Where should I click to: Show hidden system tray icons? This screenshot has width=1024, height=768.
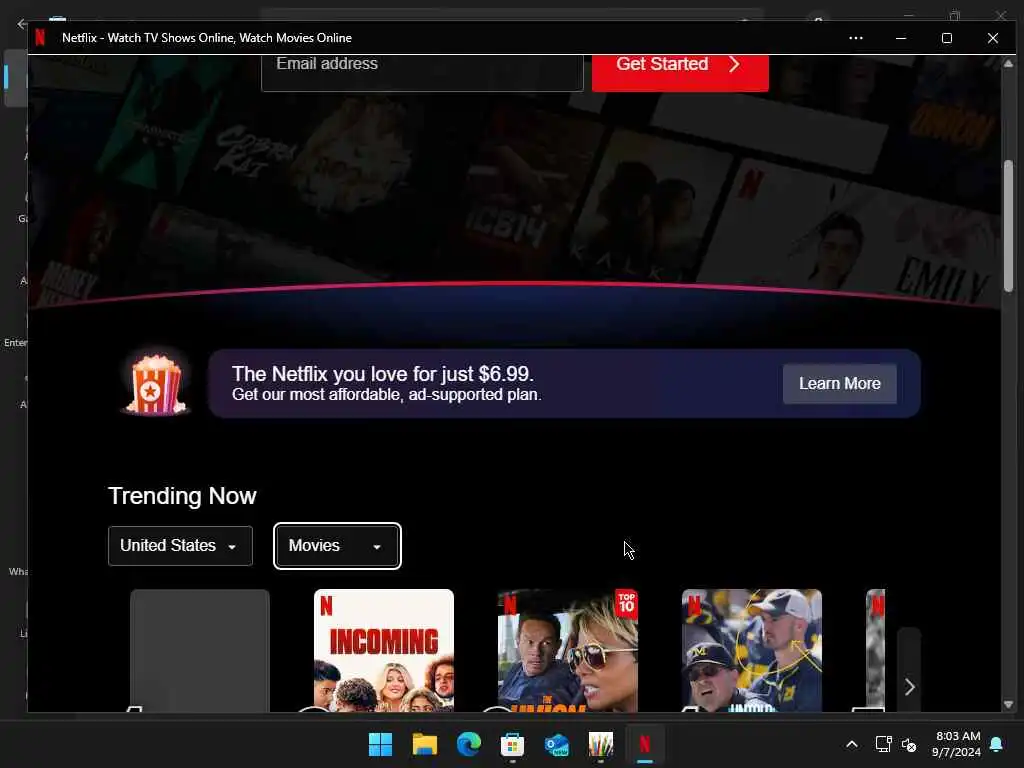852,744
